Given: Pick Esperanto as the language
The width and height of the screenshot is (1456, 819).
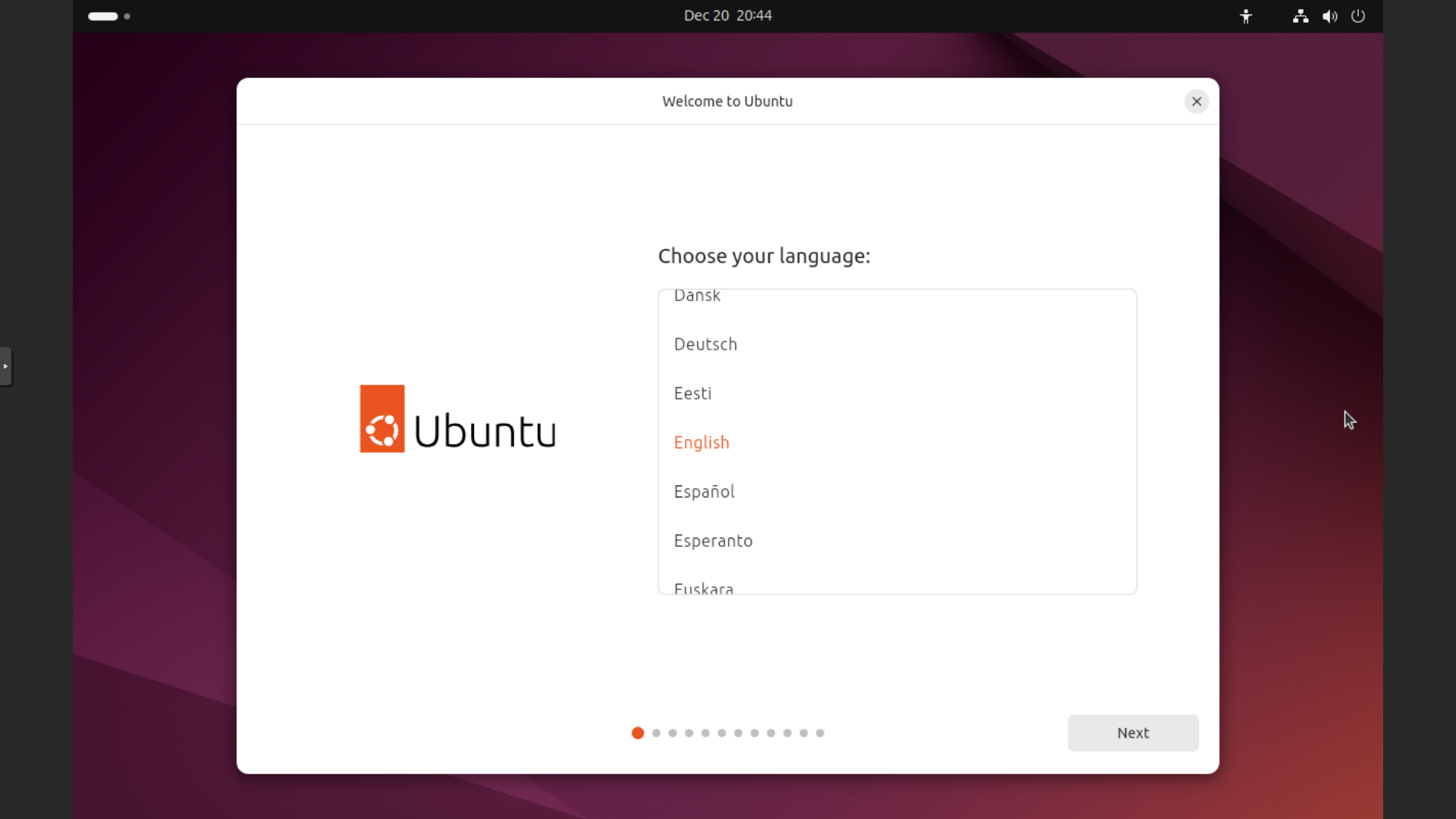Looking at the screenshot, I should coord(713,541).
